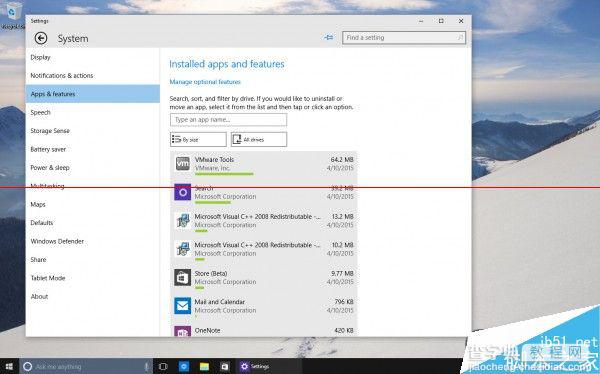Maximize the Settings window
The width and height of the screenshot is (600, 374).
(x=441, y=21)
